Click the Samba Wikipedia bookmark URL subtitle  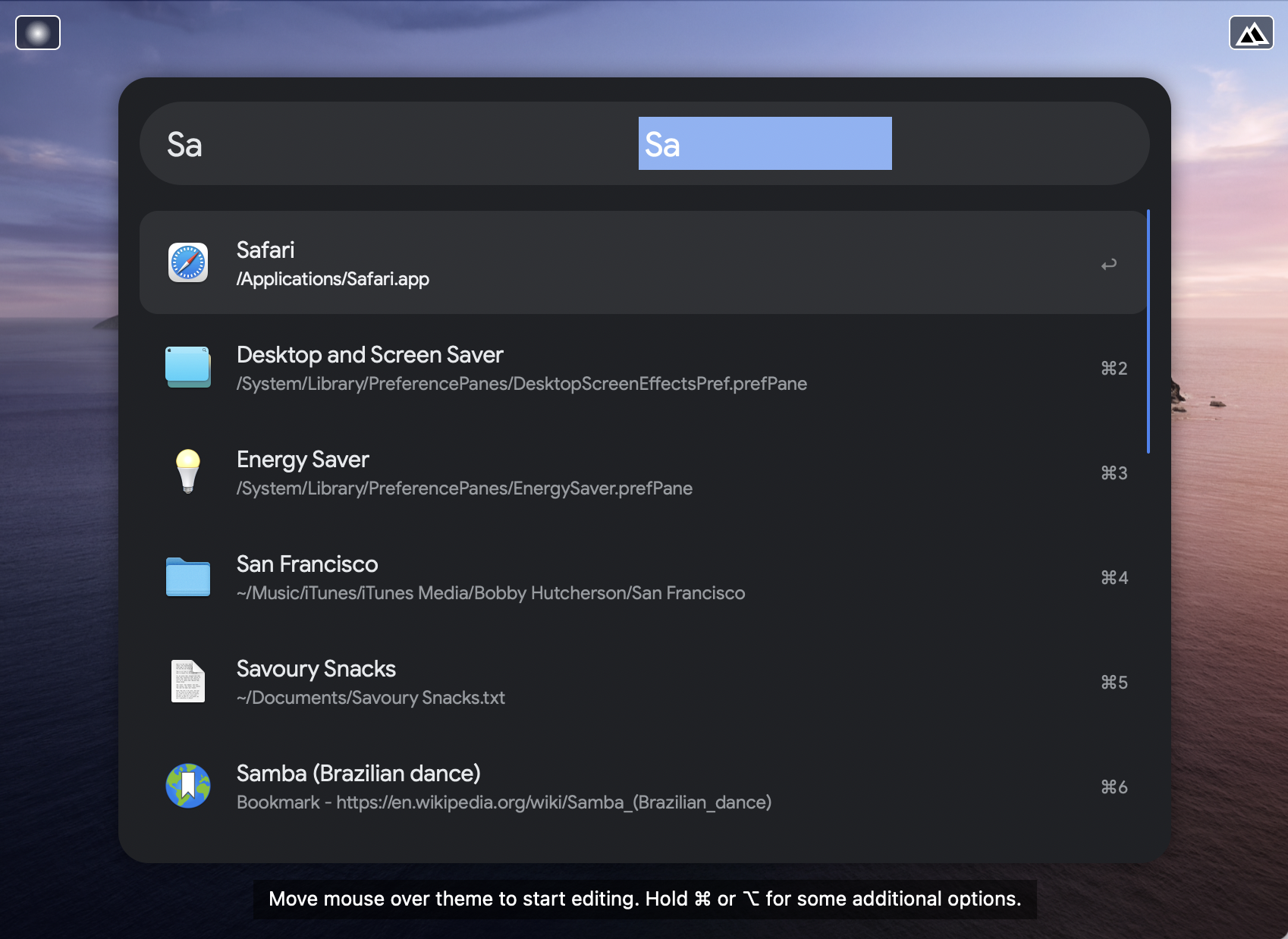[504, 802]
